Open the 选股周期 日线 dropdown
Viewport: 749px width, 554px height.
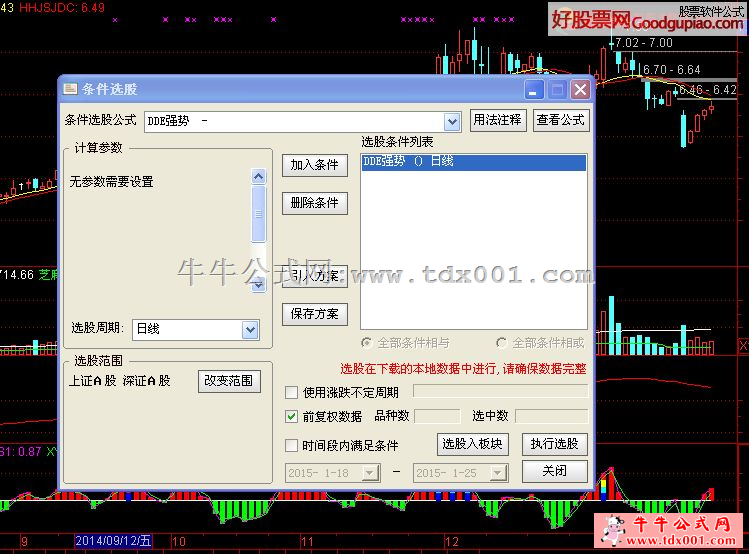coord(250,330)
